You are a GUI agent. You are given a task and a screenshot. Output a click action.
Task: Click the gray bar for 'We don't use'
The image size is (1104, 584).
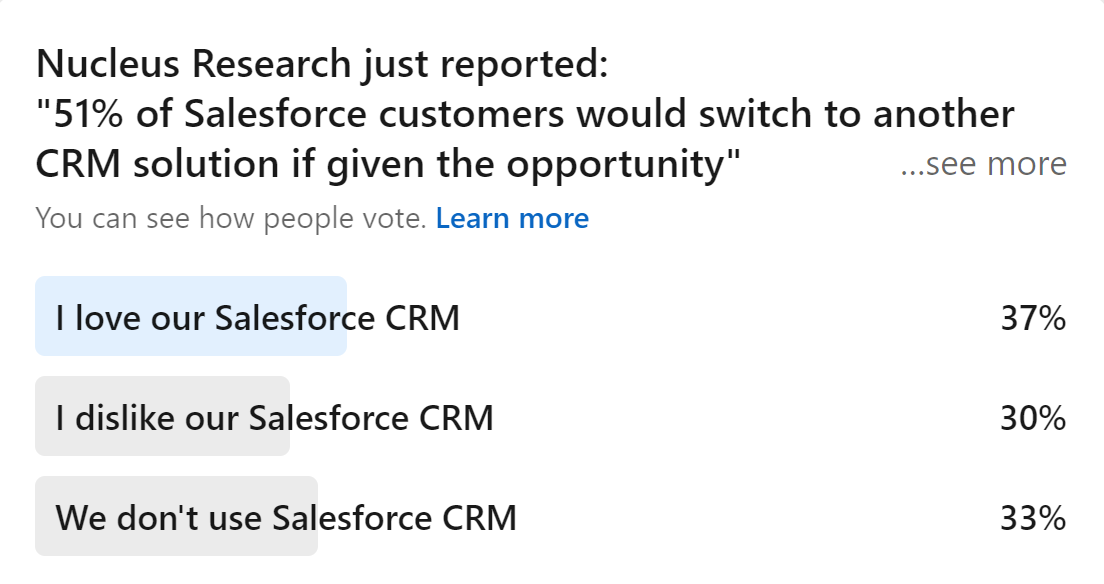[x=177, y=516]
